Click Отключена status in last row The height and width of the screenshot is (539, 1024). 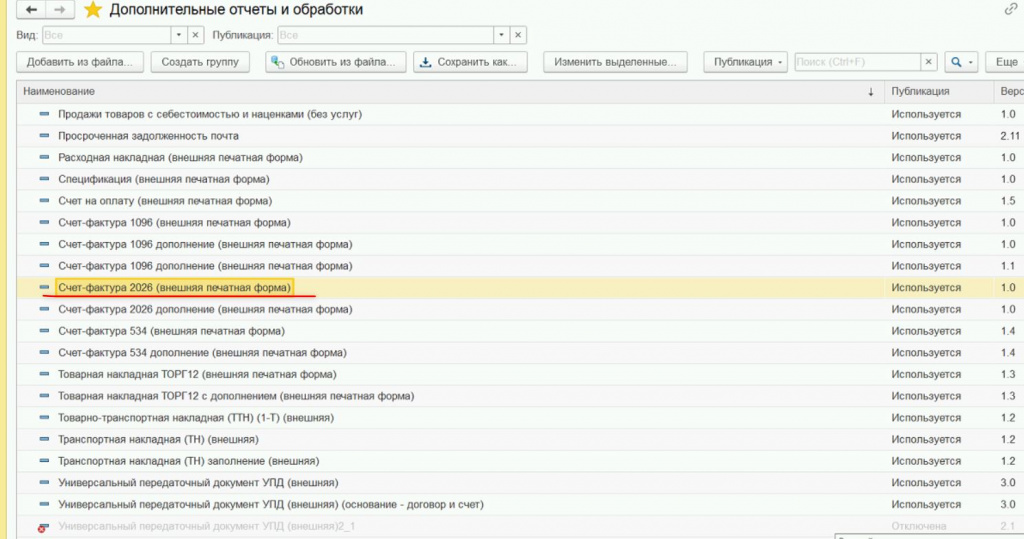(919, 527)
